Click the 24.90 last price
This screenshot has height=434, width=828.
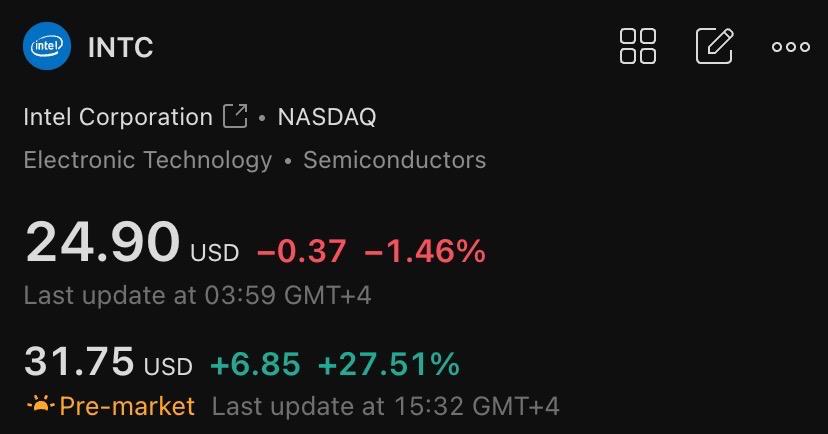pyautogui.click(x=102, y=242)
